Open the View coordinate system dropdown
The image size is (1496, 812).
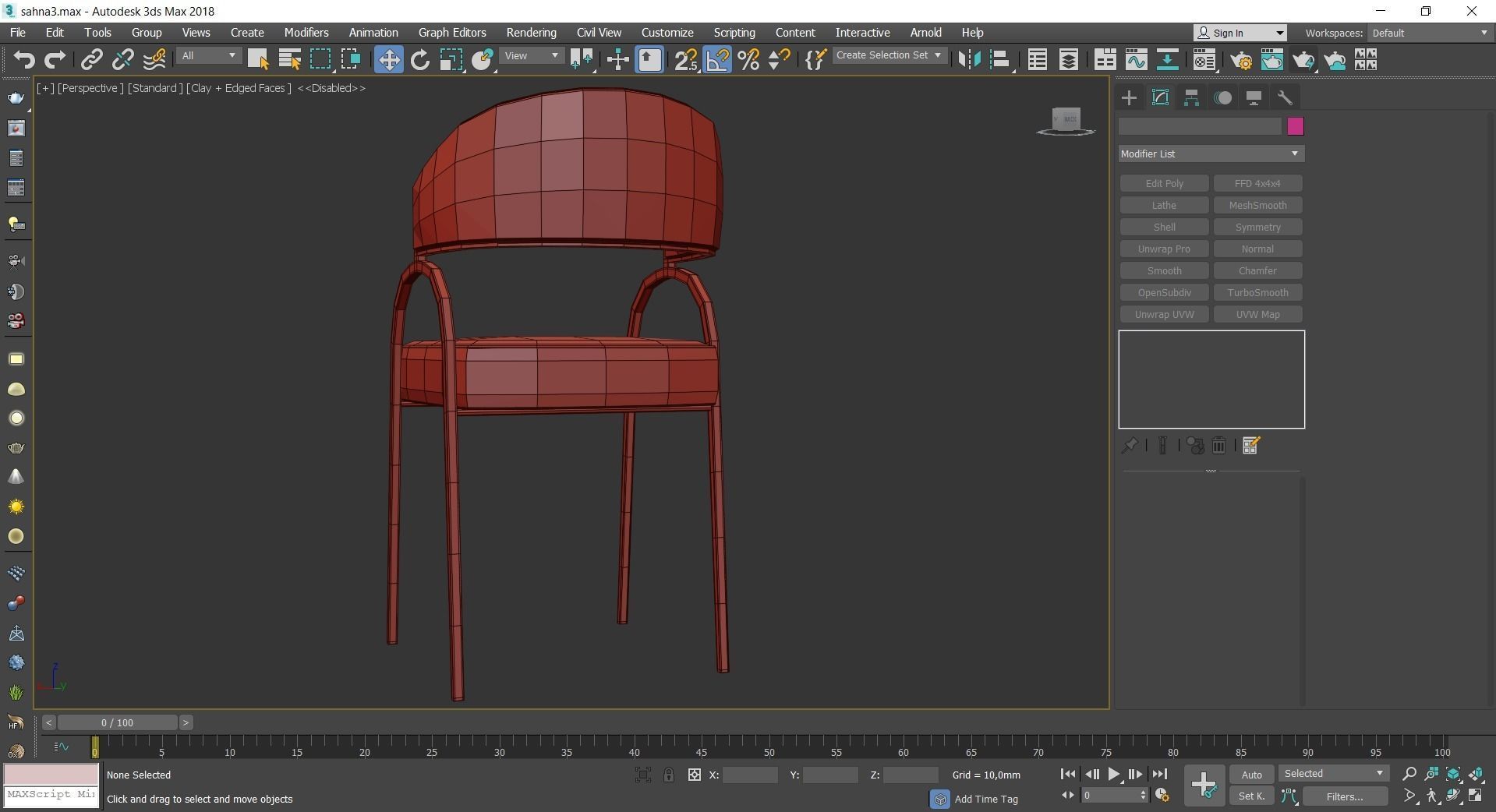click(x=532, y=56)
